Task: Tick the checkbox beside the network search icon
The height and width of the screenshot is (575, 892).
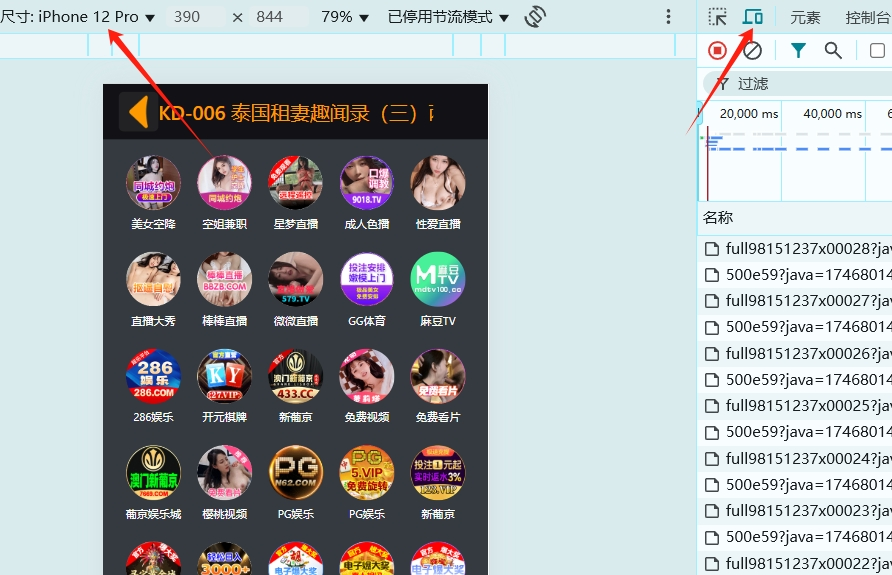Action: point(877,51)
